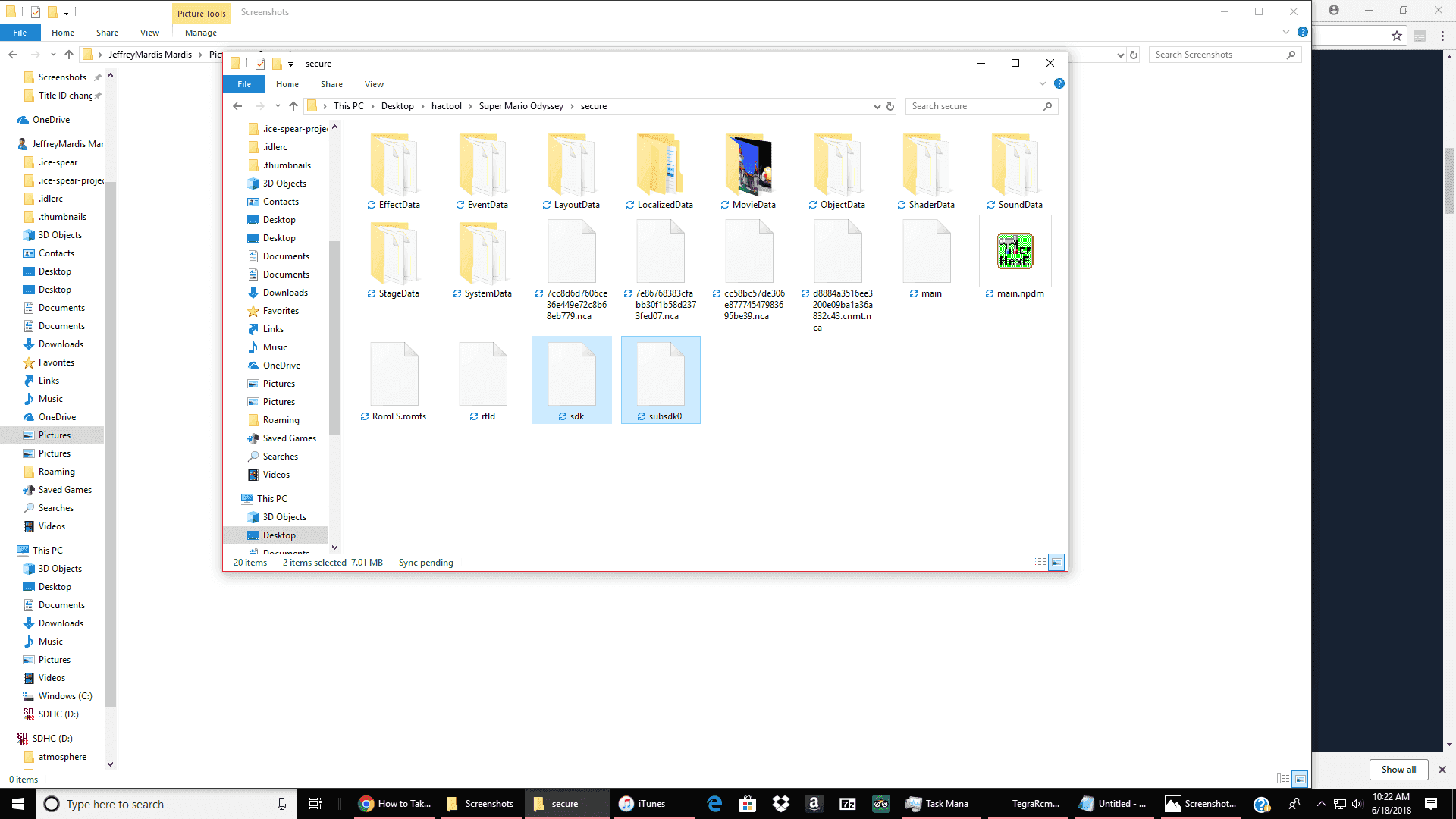Expand ribbon in Screenshots window
Viewport: 1456px width, 819px height.
click(x=1285, y=32)
